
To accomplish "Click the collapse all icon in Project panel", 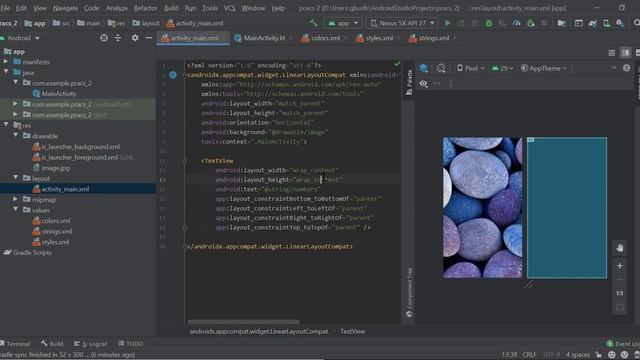I will pyautogui.click(x=118, y=38).
